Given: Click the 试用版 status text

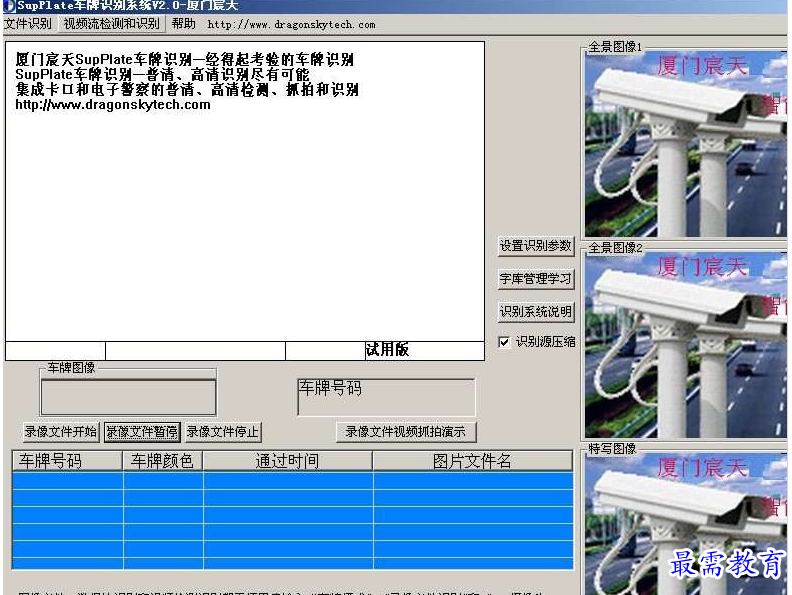Looking at the screenshot, I should coord(387,350).
